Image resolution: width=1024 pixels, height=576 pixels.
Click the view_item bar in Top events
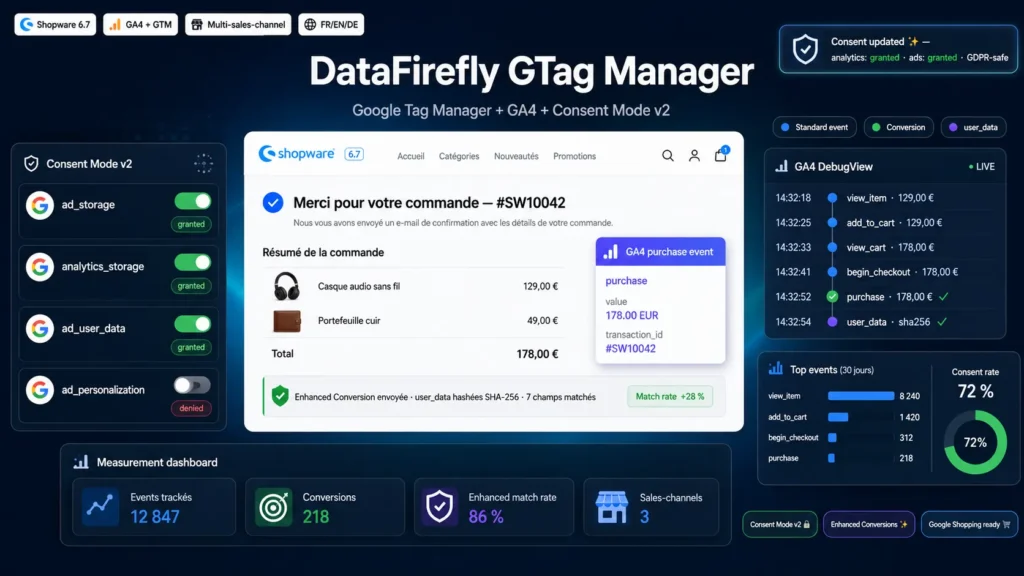point(861,396)
